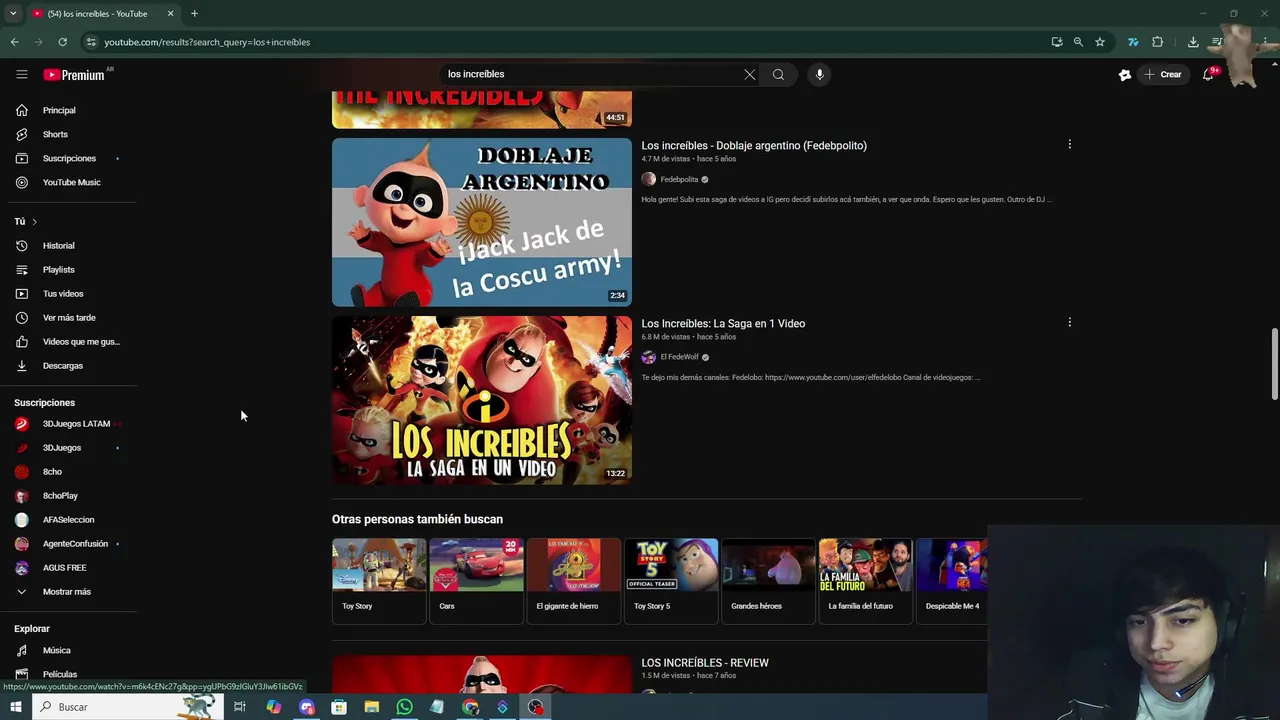Expand subscriptions with Mostrar más
Viewport: 1280px width, 720px height.
(x=67, y=591)
